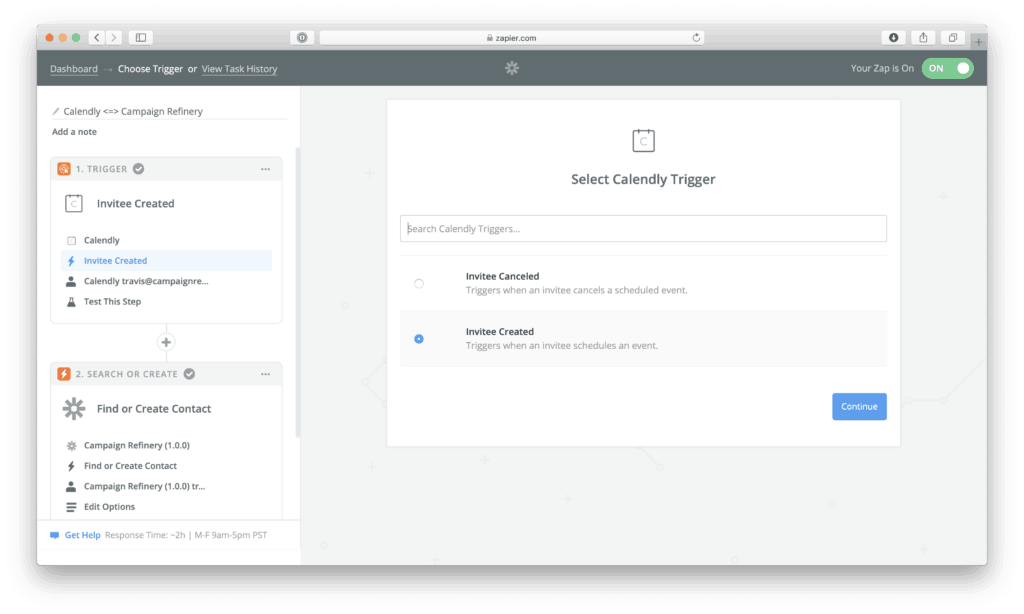Click the Safari forward arrow button
1024x614 pixels.
(114, 37)
